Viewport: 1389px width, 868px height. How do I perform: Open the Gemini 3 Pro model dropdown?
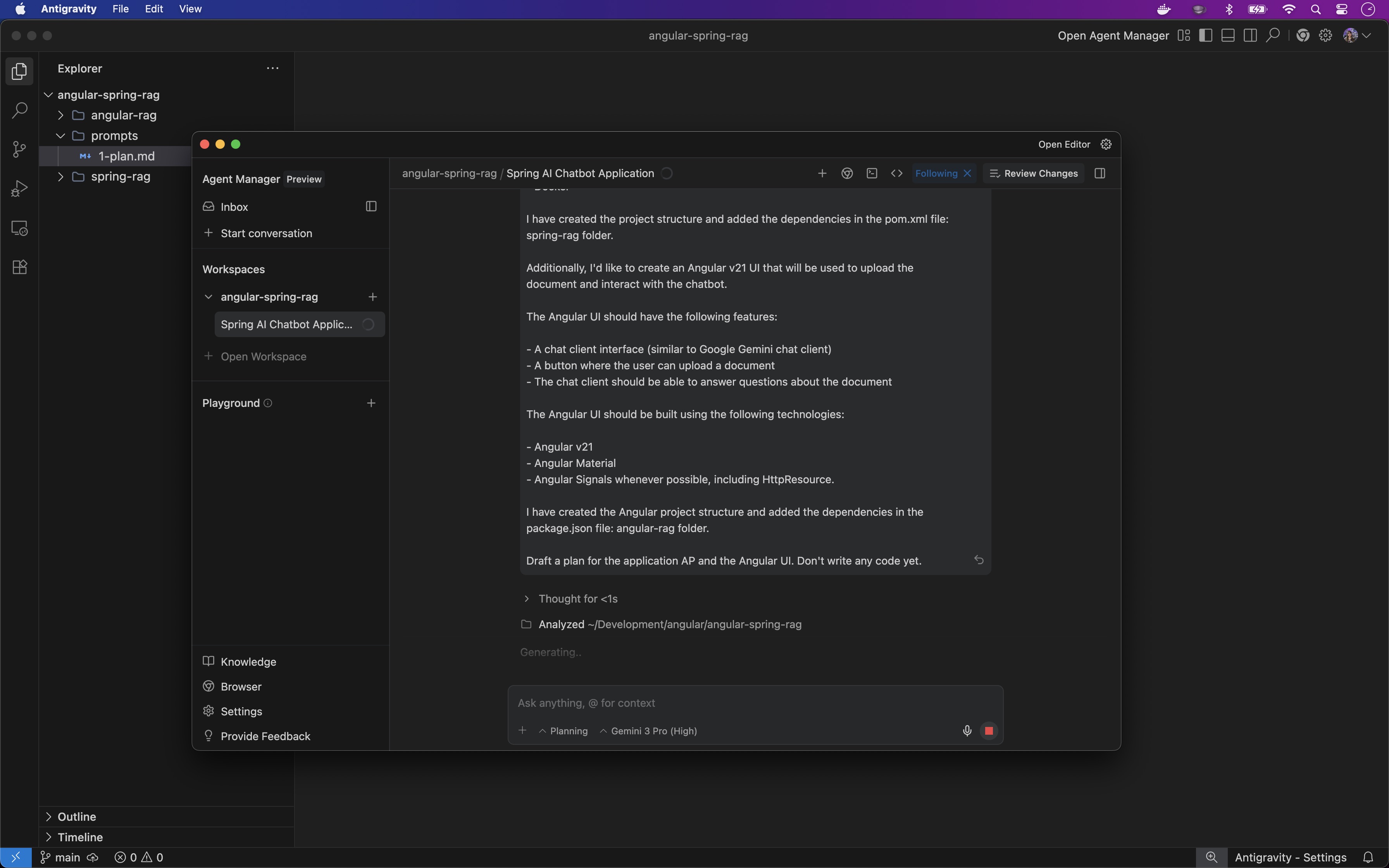pyautogui.click(x=649, y=731)
